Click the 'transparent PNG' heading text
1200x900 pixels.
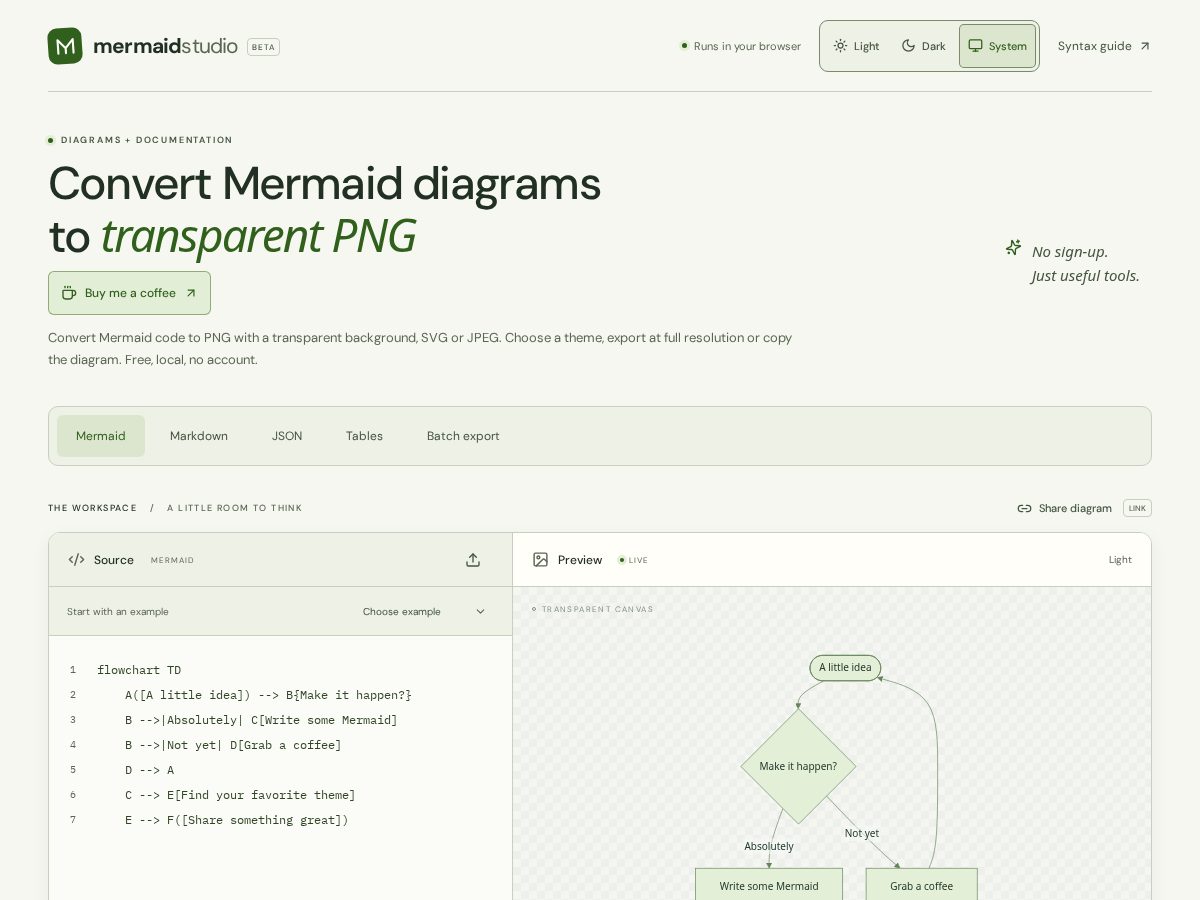pos(258,236)
